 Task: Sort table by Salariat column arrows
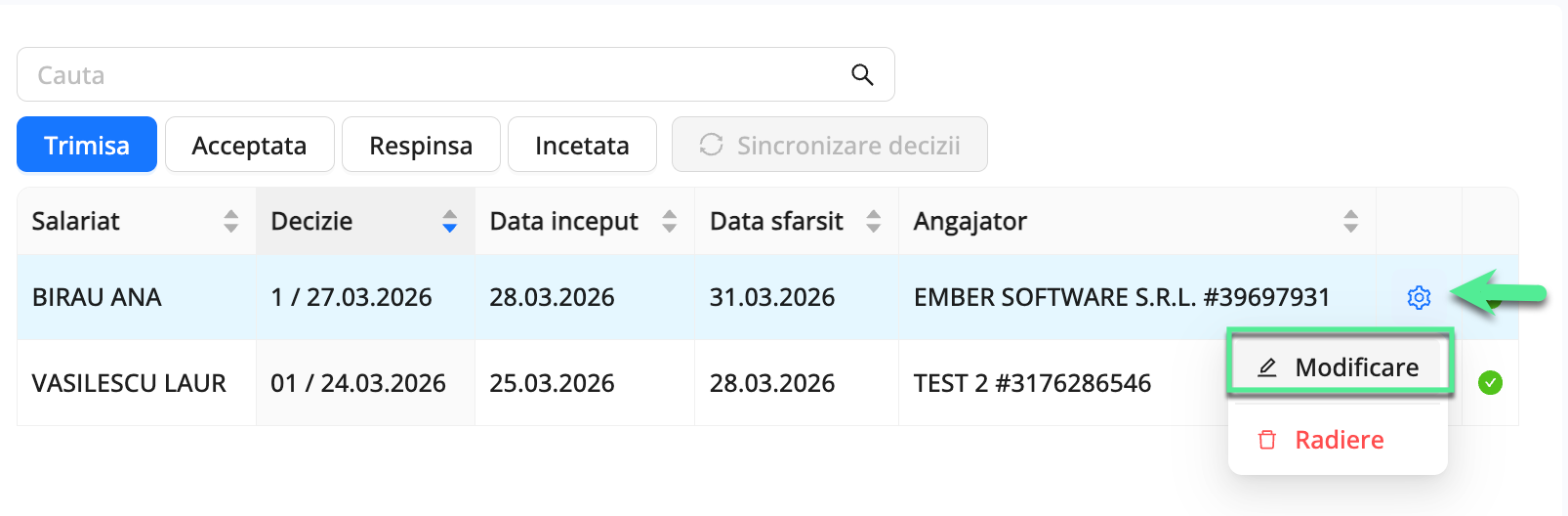point(230,221)
